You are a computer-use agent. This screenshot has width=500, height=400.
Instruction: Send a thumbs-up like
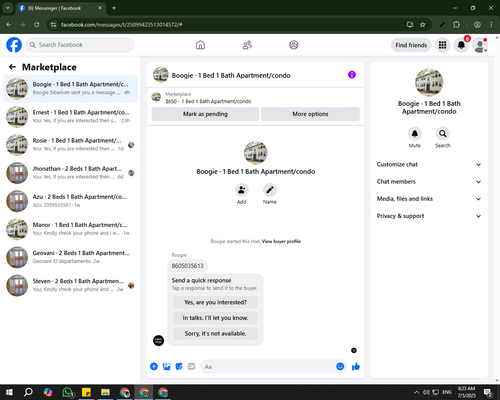[x=356, y=367]
